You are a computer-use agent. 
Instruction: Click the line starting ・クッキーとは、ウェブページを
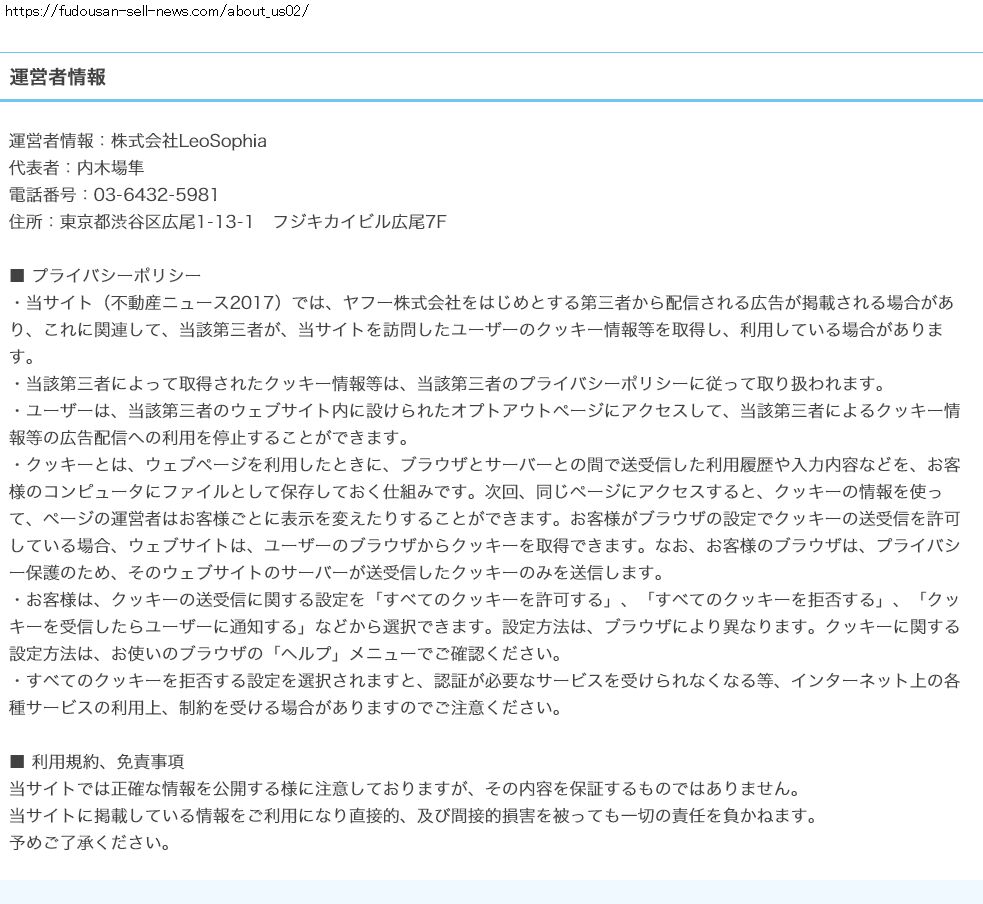485,465
